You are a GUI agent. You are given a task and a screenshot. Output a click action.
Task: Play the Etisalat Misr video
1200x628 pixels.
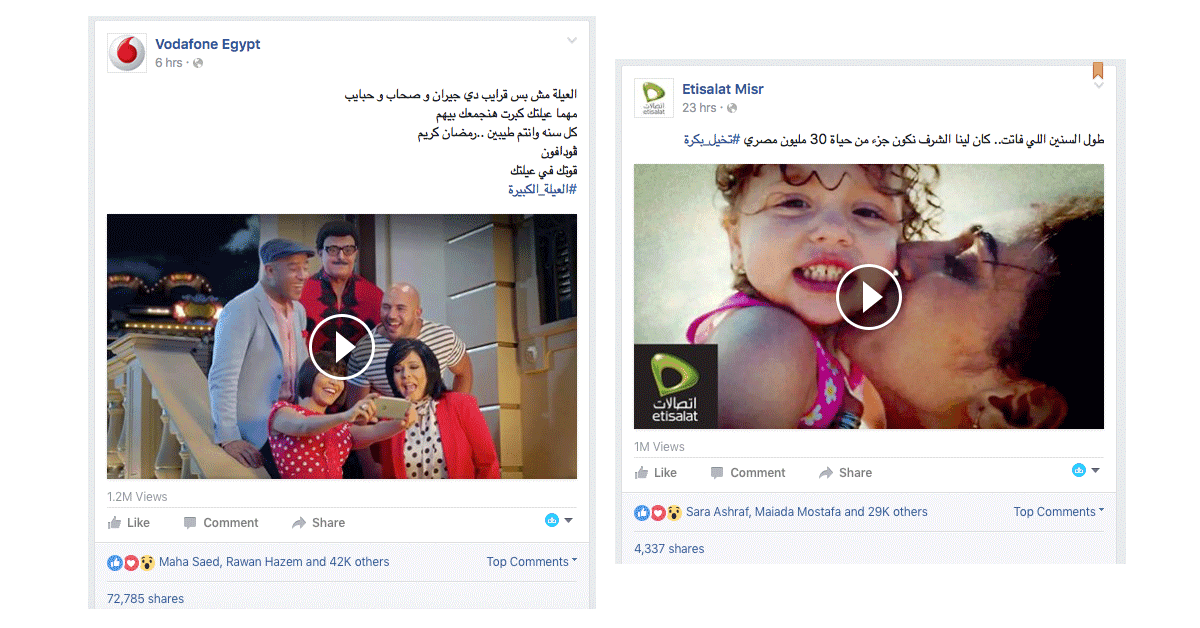tap(869, 297)
